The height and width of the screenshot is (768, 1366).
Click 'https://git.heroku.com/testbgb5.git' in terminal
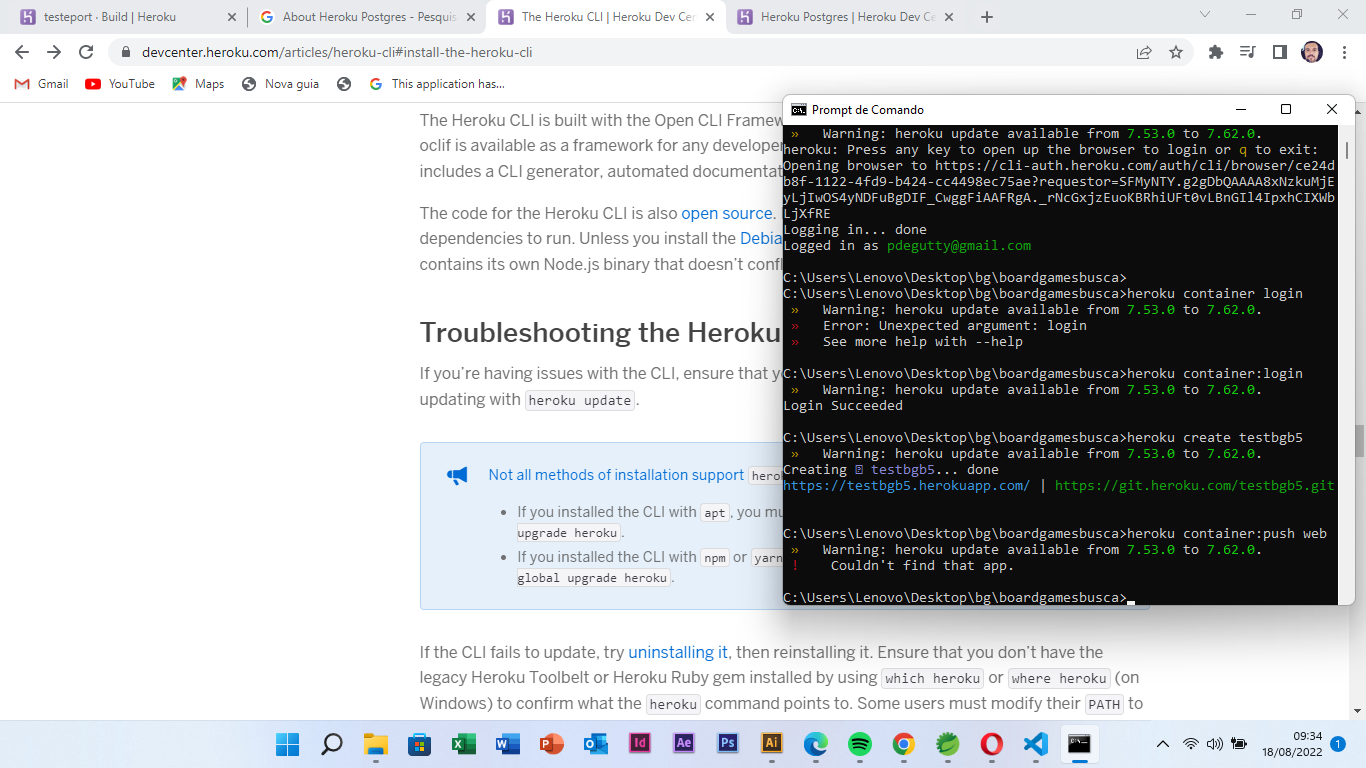click(1194, 486)
